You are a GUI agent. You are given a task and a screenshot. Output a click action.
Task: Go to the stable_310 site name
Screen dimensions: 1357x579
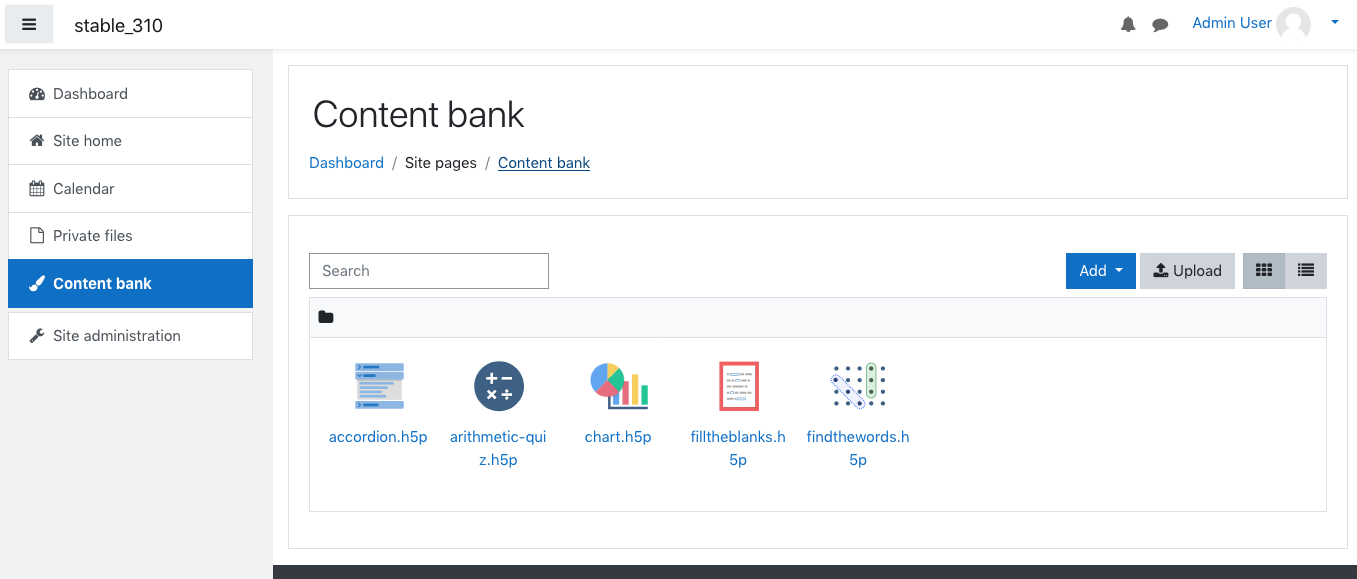[x=118, y=26]
